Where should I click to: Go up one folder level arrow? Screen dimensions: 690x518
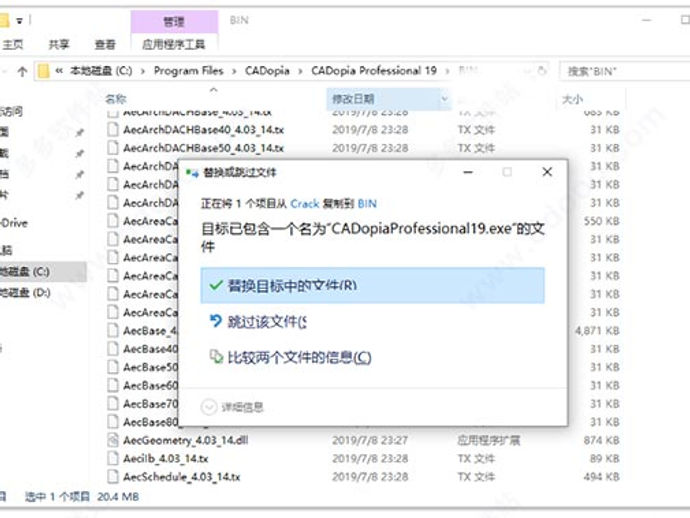coord(22,71)
